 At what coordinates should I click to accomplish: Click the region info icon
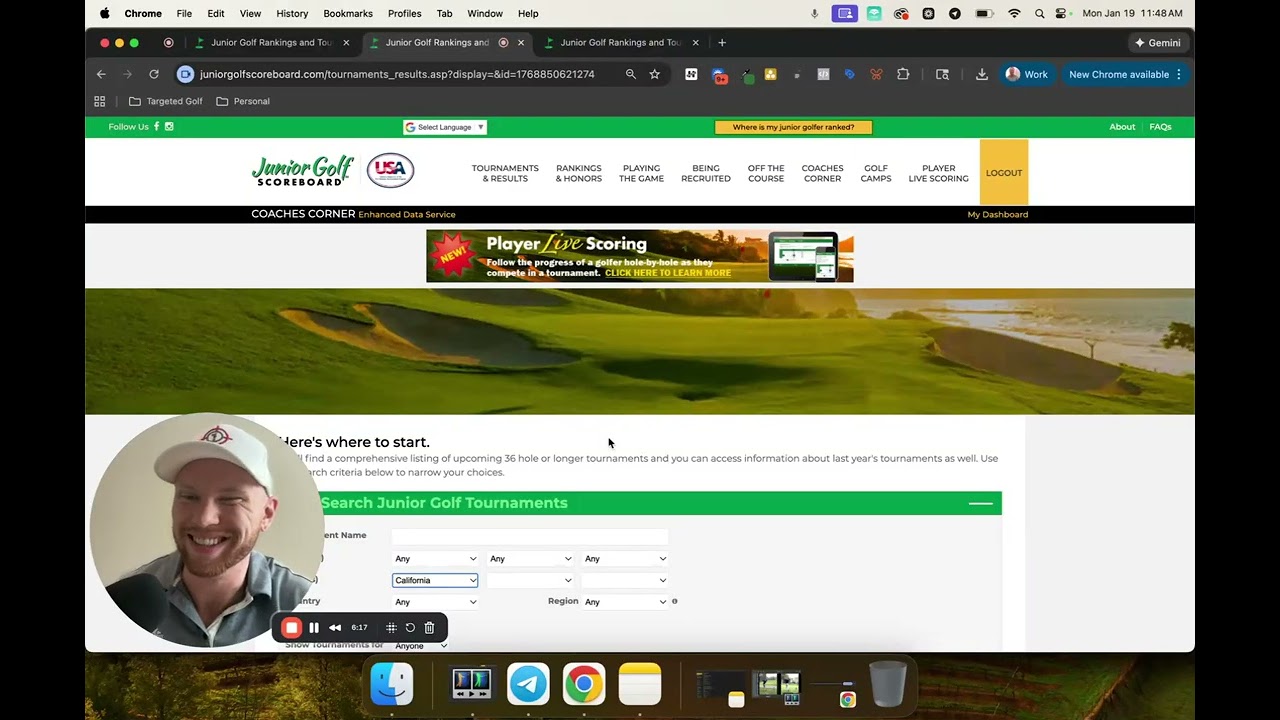(x=675, y=601)
